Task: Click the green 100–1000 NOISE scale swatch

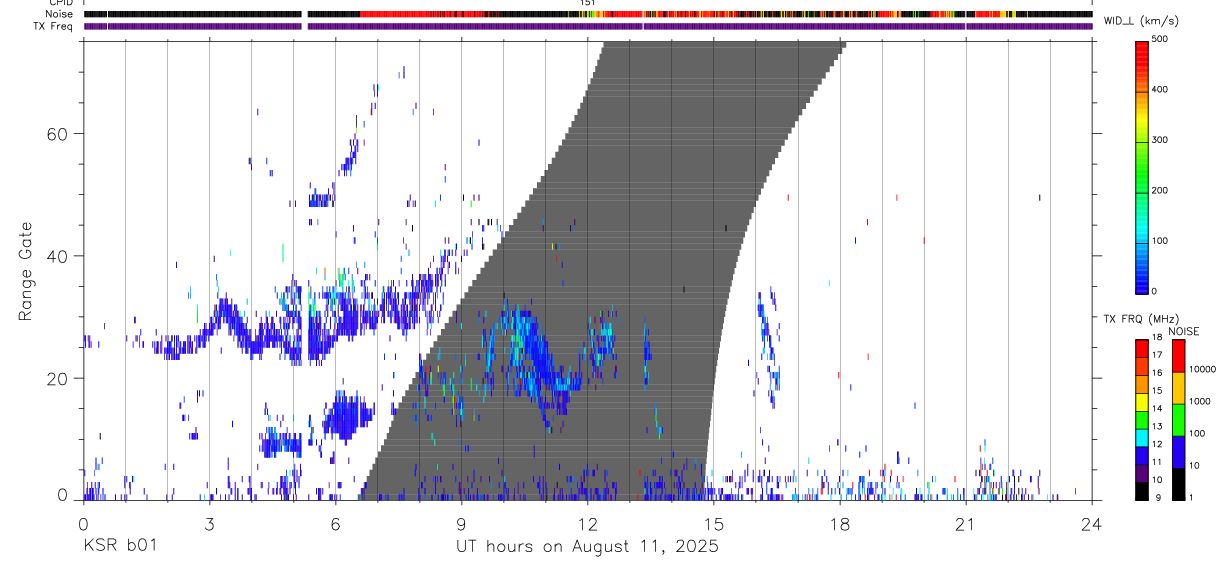Action: (x=1178, y=418)
